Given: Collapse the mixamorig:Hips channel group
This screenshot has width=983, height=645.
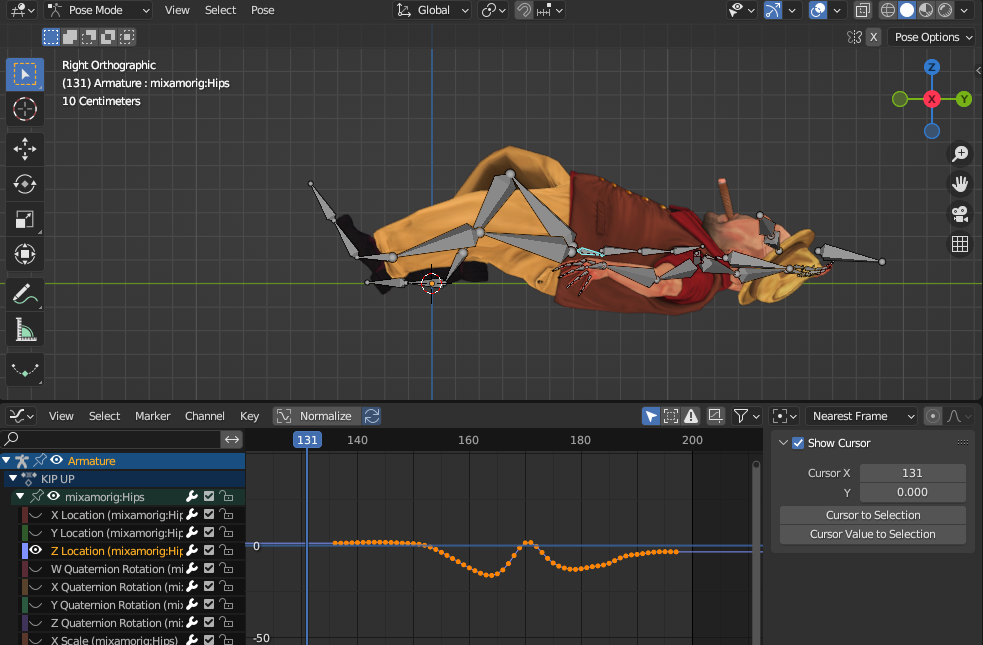Looking at the screenshot, I should point(19,497).
